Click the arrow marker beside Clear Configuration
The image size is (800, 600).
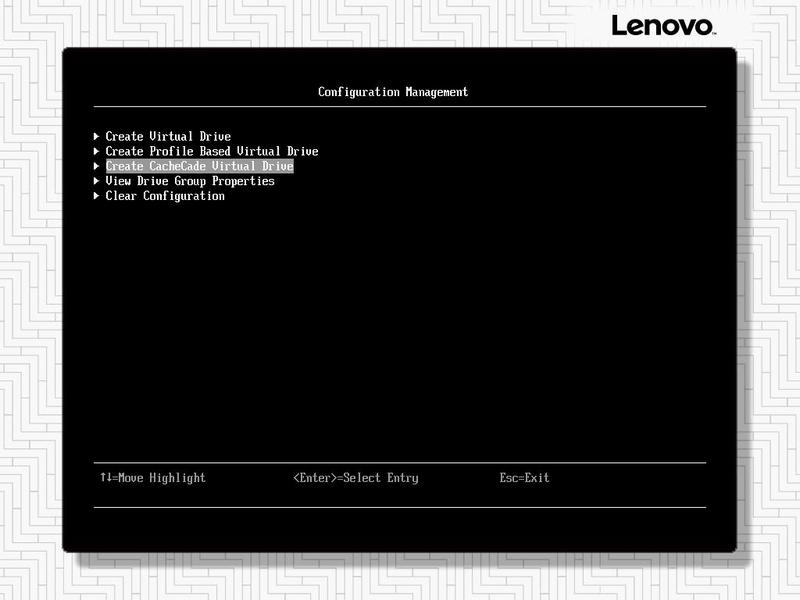97,196
